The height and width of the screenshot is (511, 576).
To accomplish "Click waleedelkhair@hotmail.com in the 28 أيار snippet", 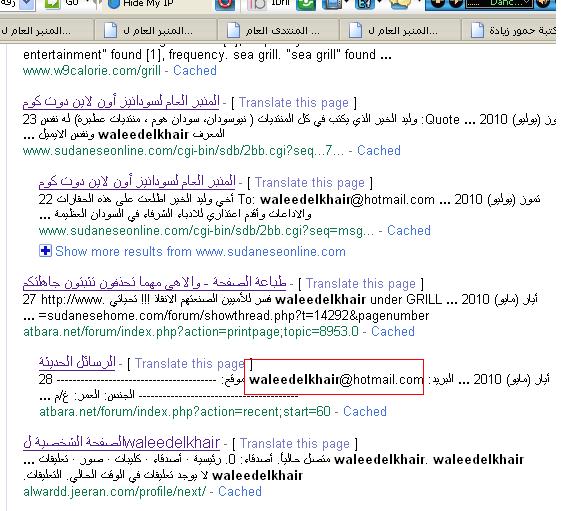I will [x=336, y=379].
